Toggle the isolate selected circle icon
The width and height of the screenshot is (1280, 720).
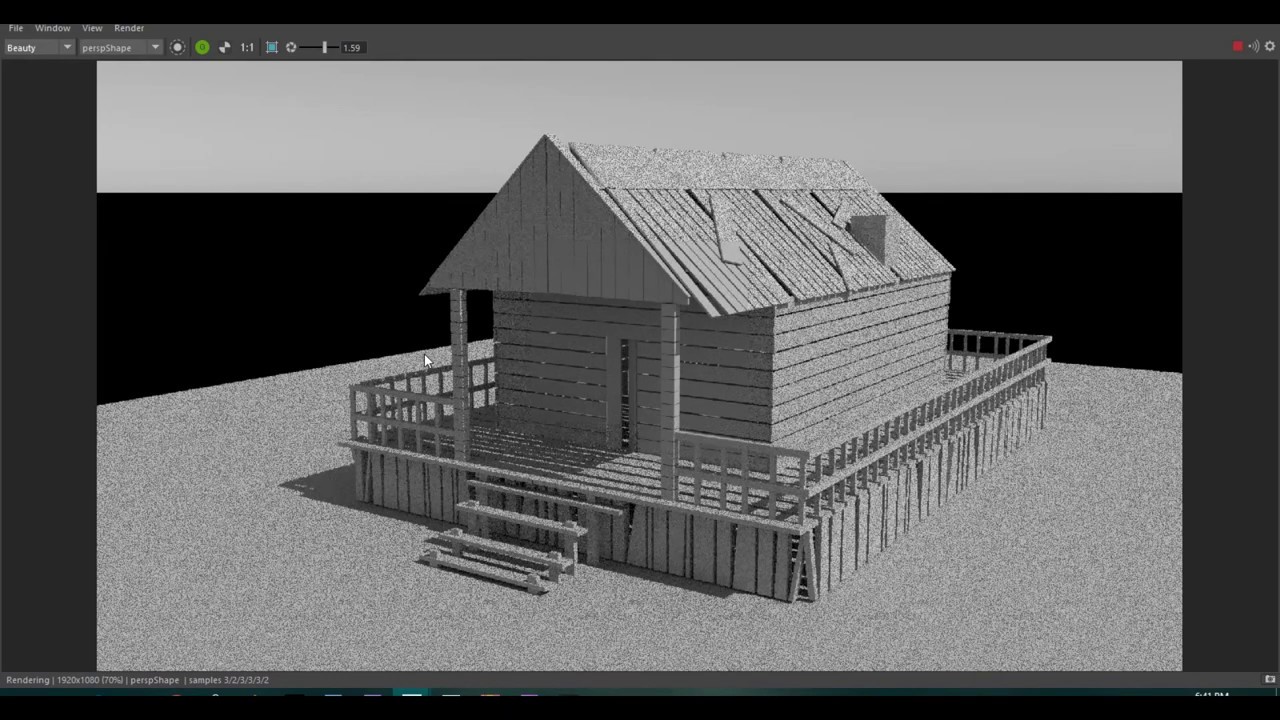pos(178,47)
